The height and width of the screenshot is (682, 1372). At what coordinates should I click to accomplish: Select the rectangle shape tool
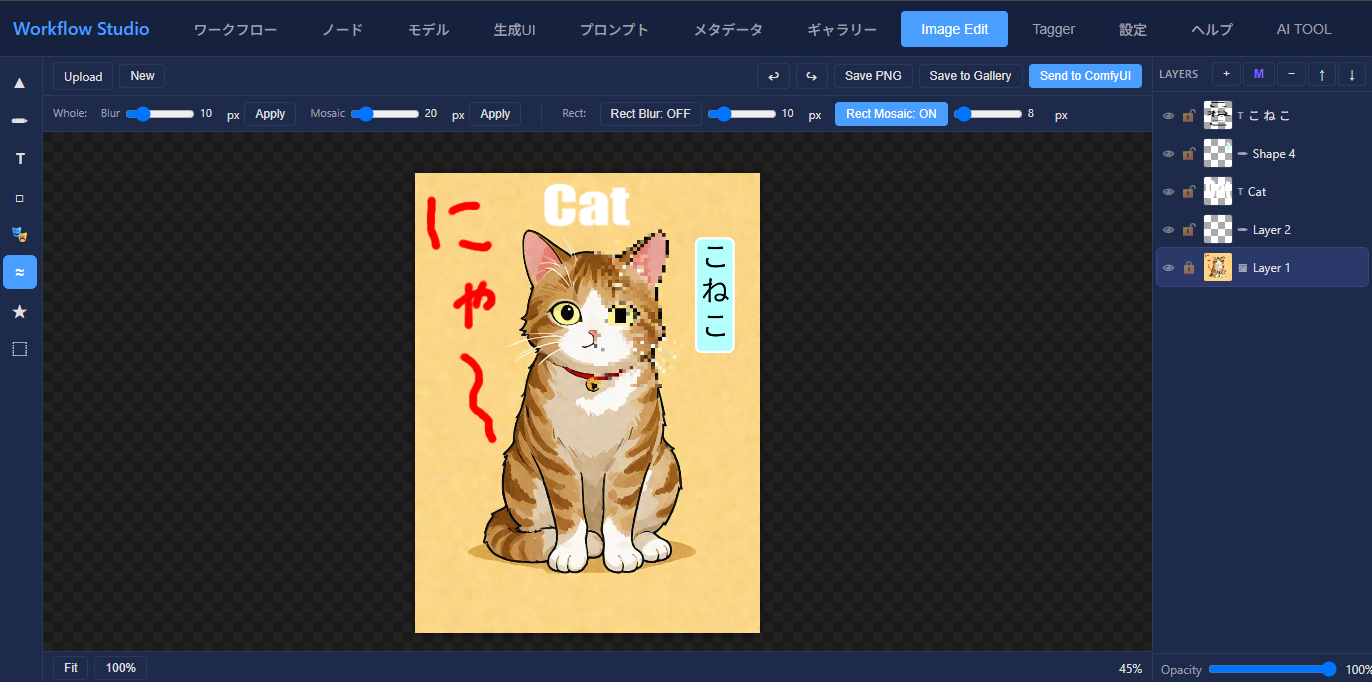point(20,197)
